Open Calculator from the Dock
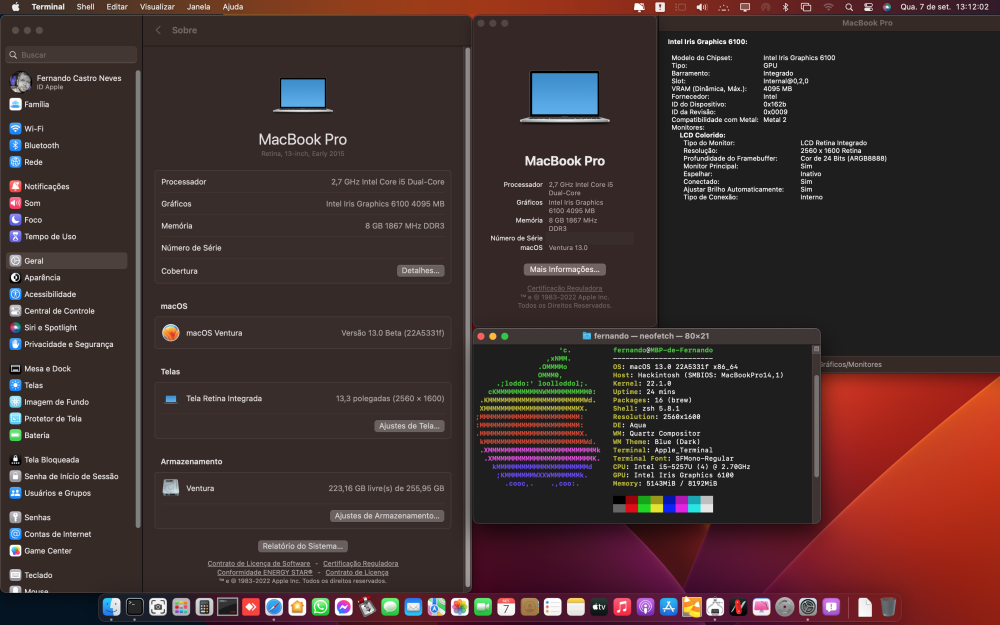 click(204, 607)
